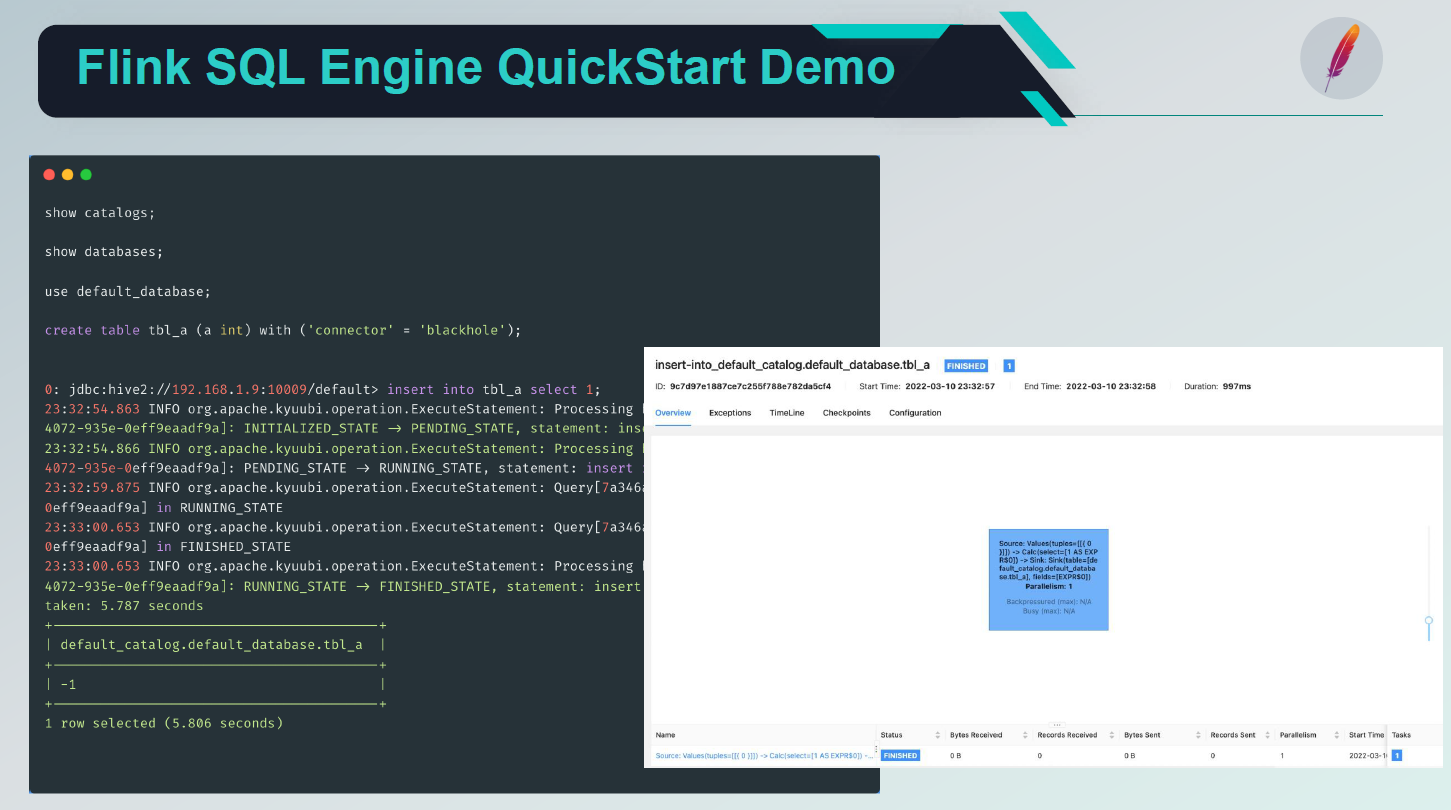Click the 'use default_database;' terminal line

(x=128, y=291)
